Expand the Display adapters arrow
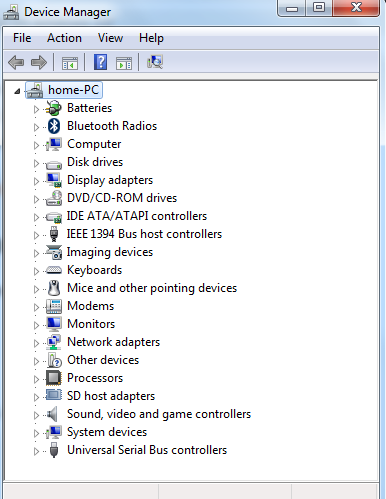The image size is (386, 499). [x=36, y=181]
